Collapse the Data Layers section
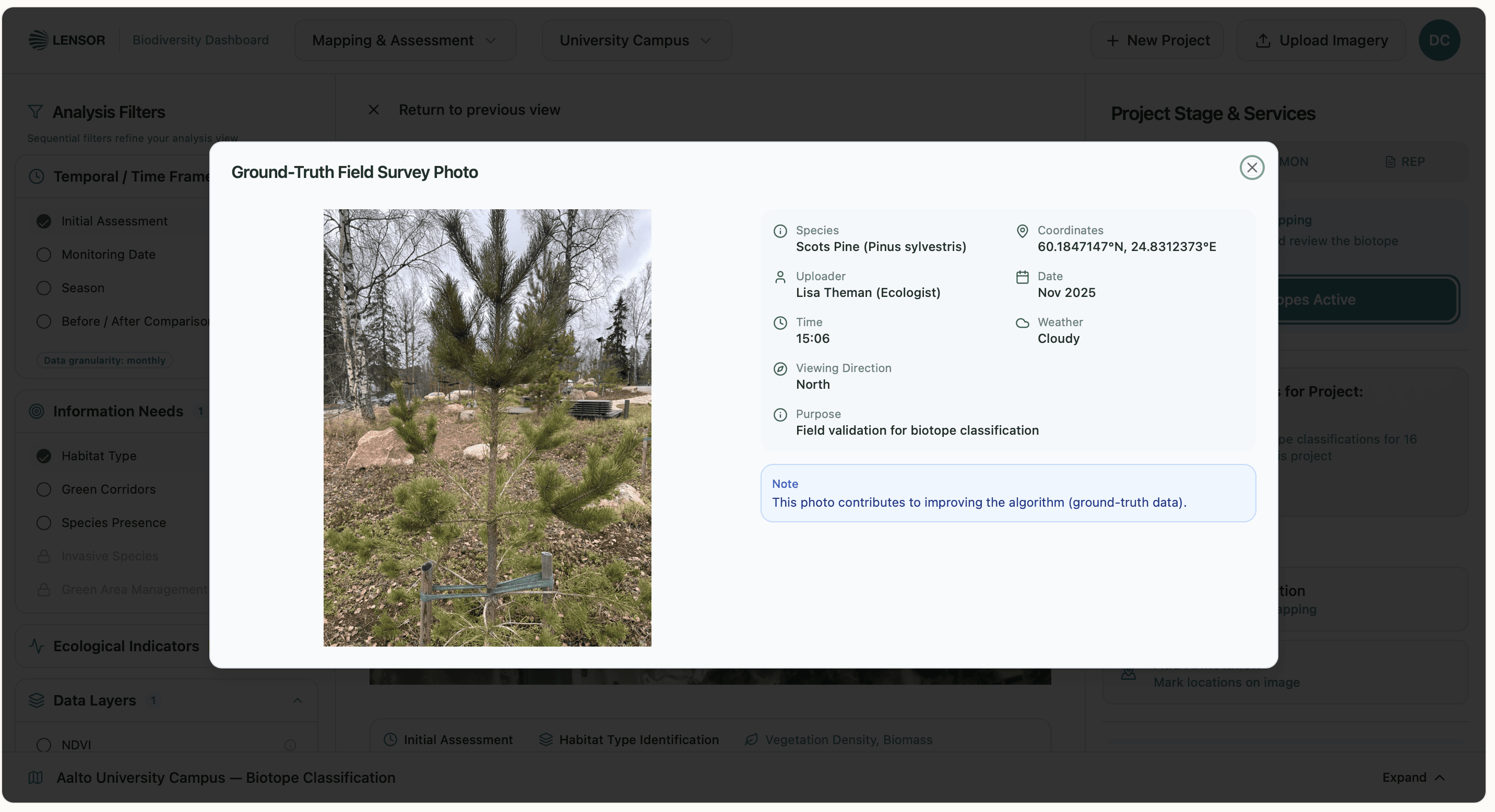 point(297,700)
